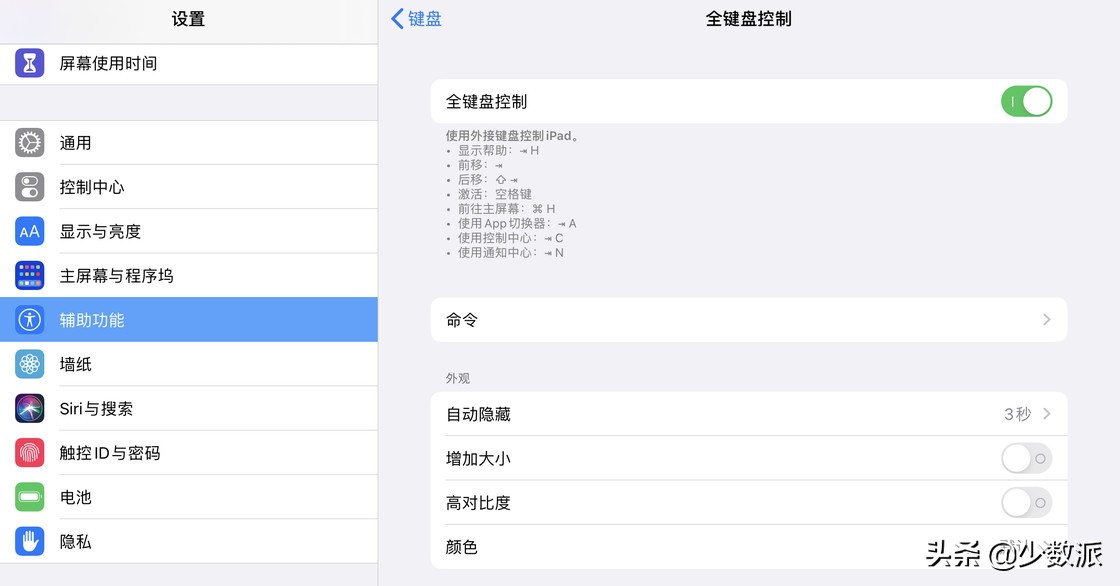Image resolution: width=1120 pixels, height=586 pixels.
Task: Click the Touch ID & Passcode icon
Action: tap(29, 452)
